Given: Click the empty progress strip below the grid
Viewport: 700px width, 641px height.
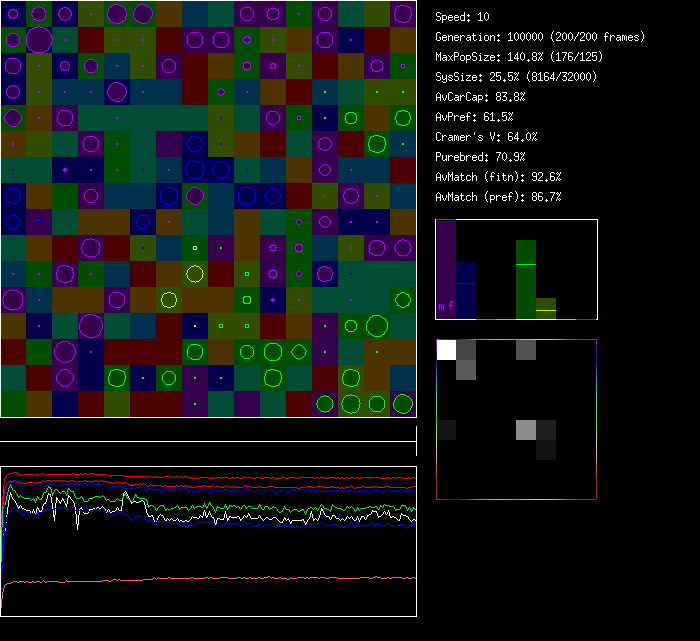Looking at the screenshot, I should click(208, 431).
